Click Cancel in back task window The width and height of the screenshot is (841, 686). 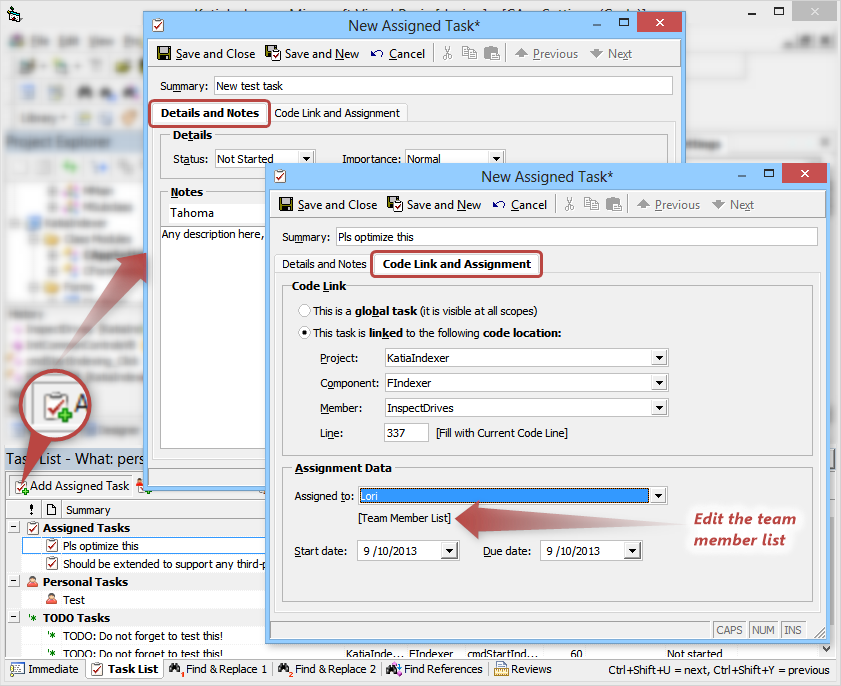(397, 54)
